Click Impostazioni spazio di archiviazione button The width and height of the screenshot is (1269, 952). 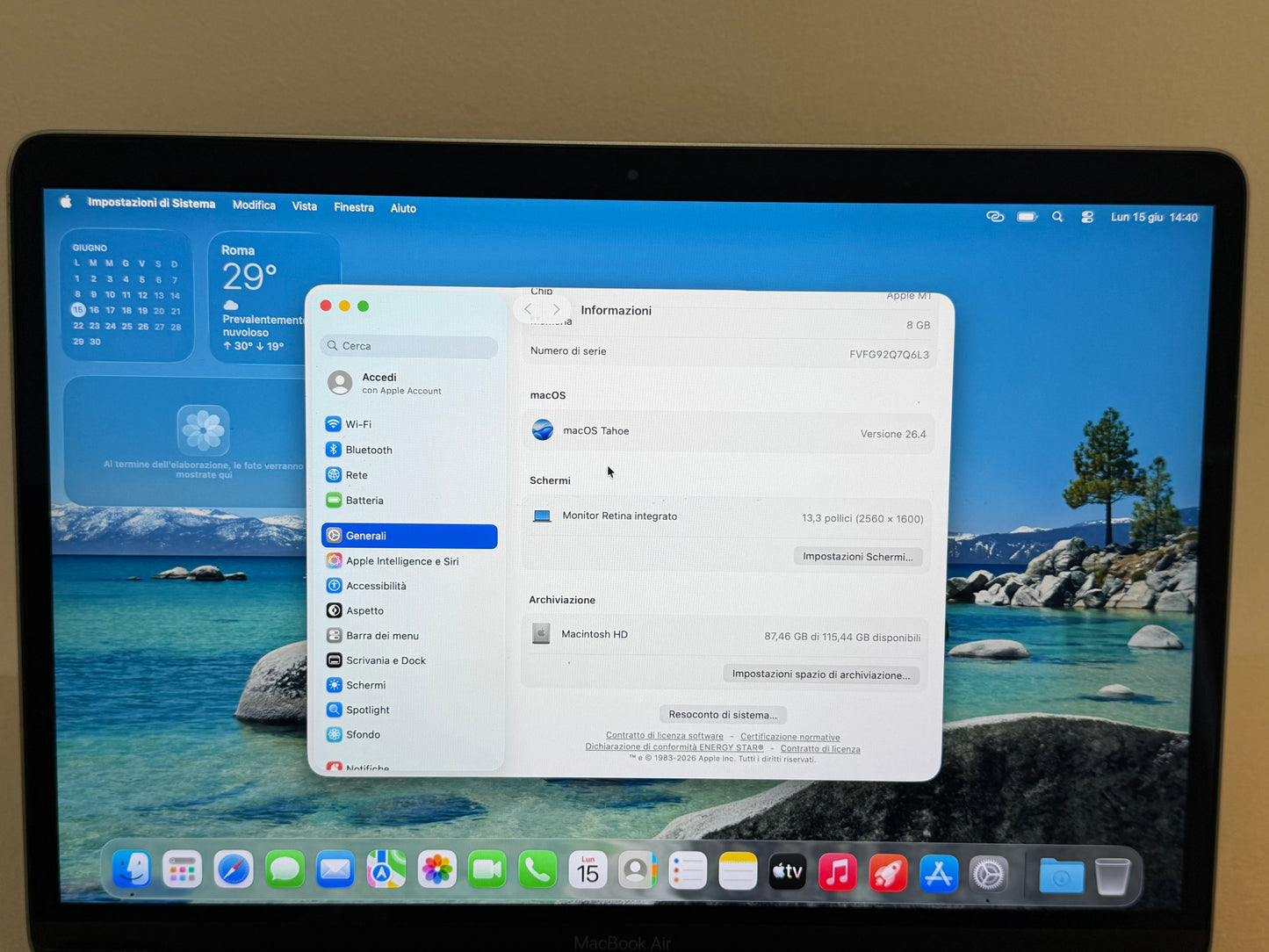pyautogui.click(x=821, y=674)
